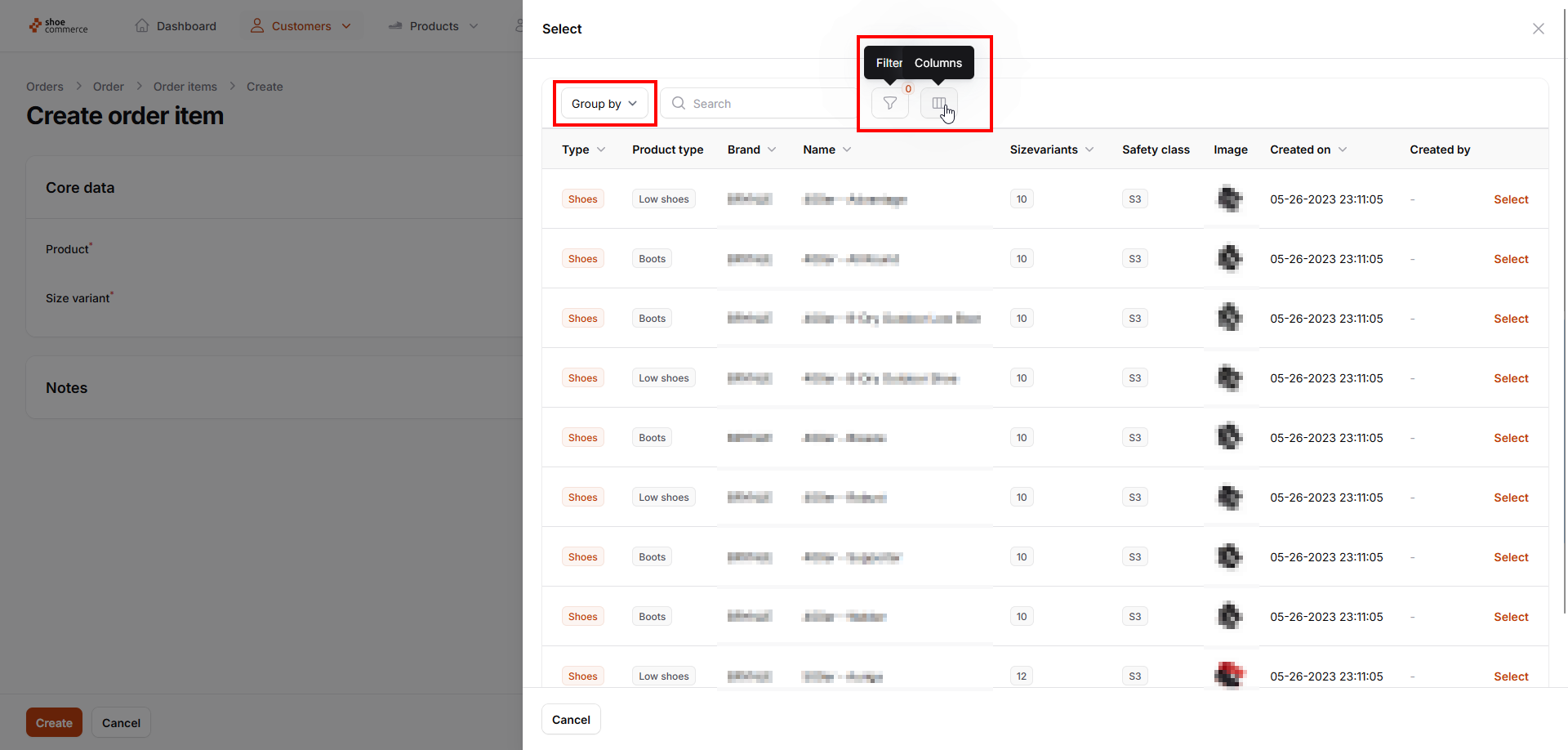Image resolution: width=1568 pixels, height=750 pixels.
Task: Click the Notes section heading
Action: point(66,388)
